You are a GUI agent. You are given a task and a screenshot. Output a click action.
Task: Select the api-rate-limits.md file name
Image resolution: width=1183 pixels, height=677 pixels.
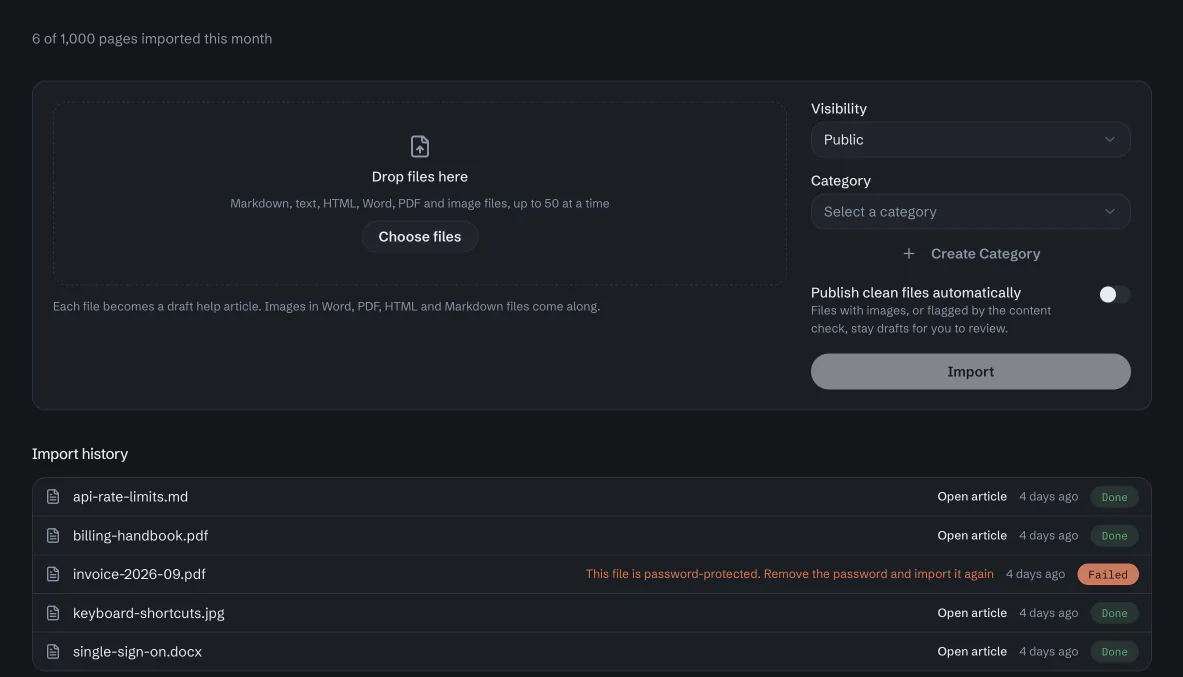coord(131,497)
